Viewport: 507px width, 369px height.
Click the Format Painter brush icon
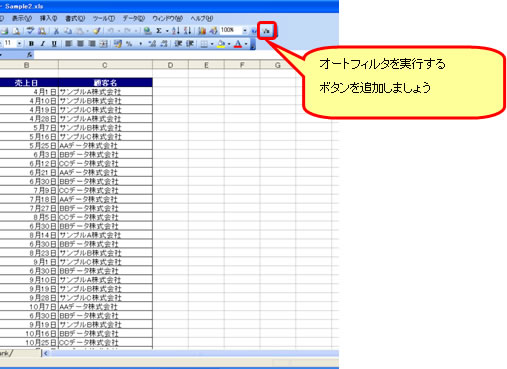click(x=97, y=31)
